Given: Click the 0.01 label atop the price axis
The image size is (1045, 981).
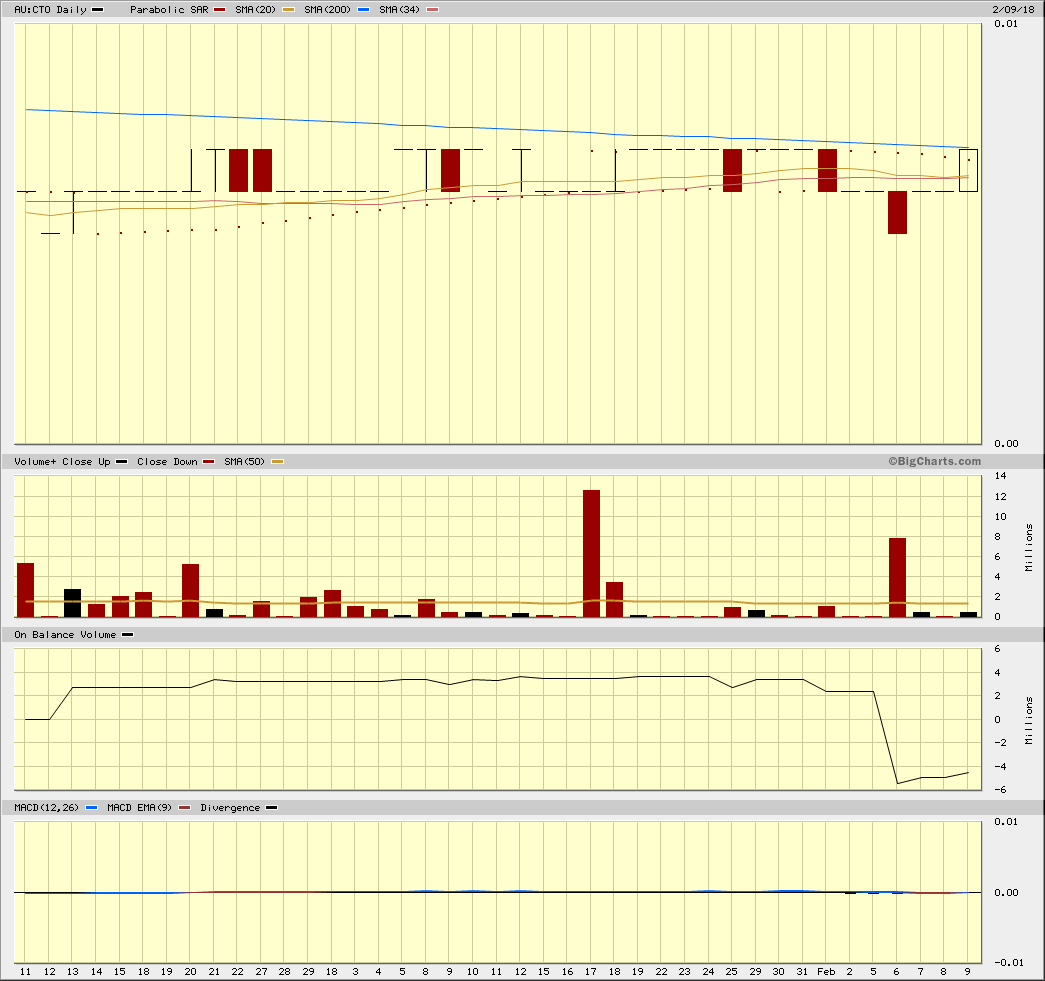Looking at the screenshot, I should (x=1006, y=24).
